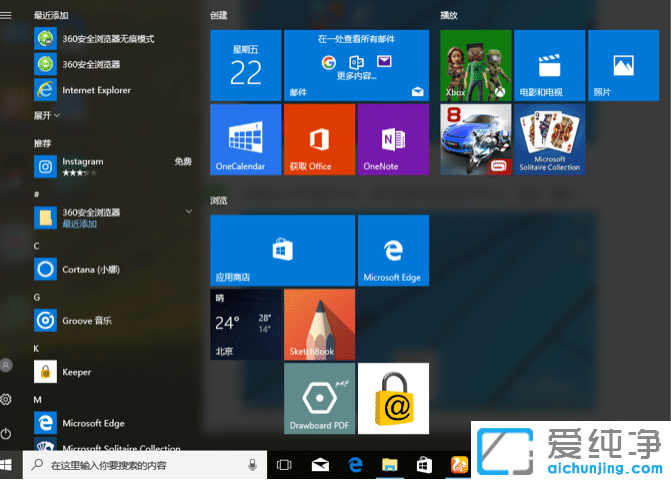The height and width of the screenshot is (481, 671).
Task: Open the 邮件 mail tile
Action: 356,65
